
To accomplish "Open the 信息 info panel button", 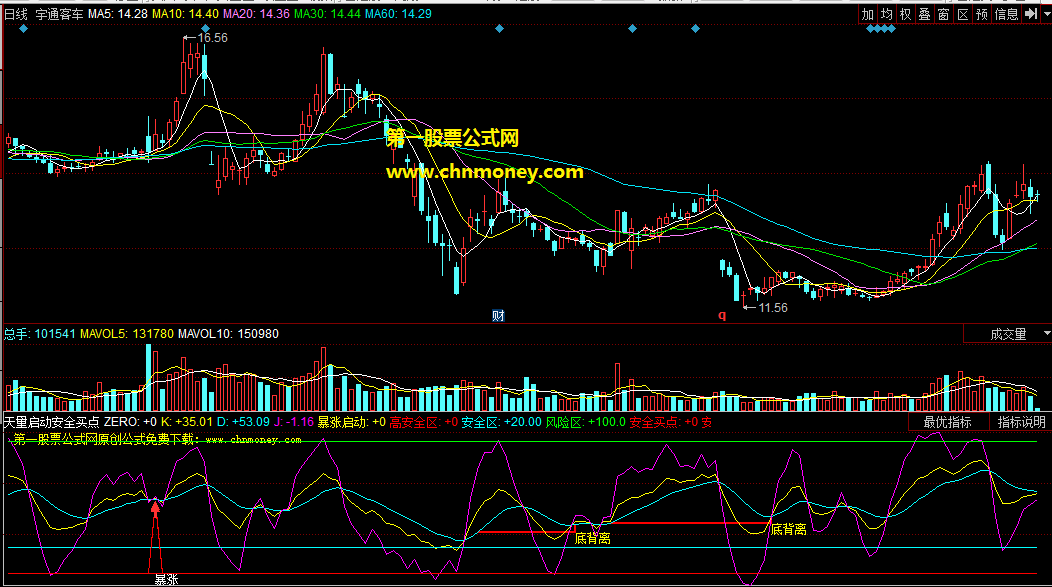I will pyautogui.click(x=1006, y=14).
